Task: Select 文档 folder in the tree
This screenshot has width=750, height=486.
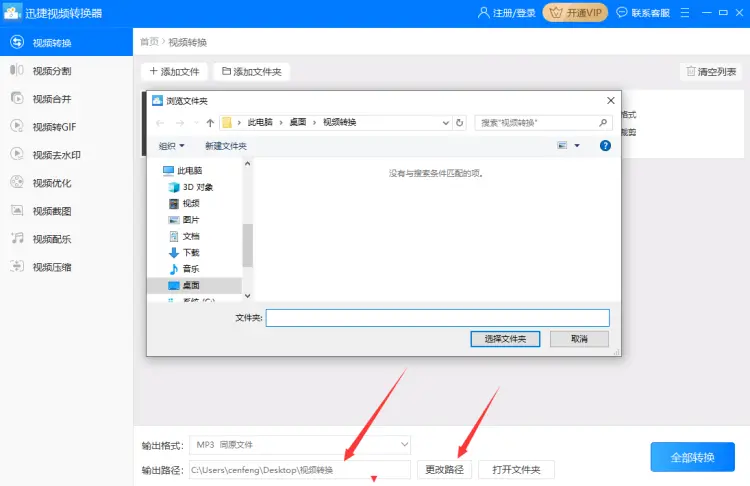Action: 191,236
